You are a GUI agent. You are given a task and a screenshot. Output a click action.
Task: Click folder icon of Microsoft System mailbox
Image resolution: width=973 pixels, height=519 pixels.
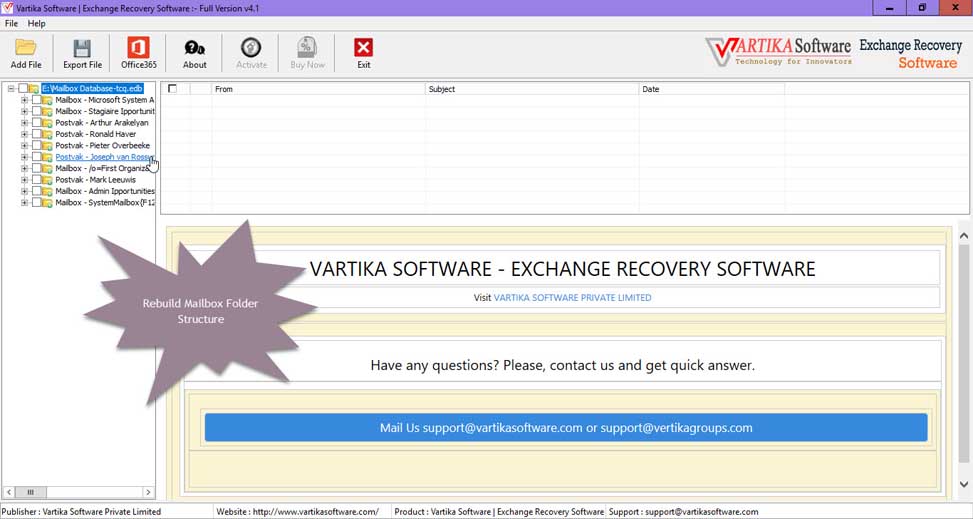pos(47,100)
